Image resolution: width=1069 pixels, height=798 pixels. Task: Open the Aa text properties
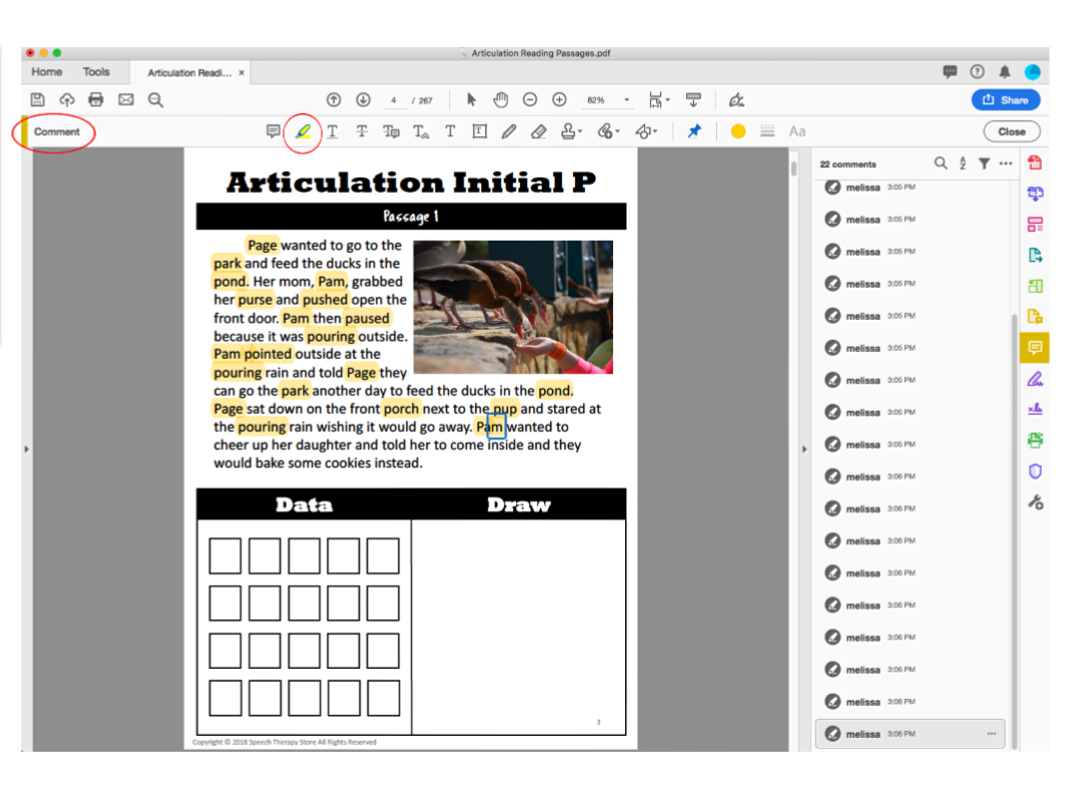click(797, 131)
